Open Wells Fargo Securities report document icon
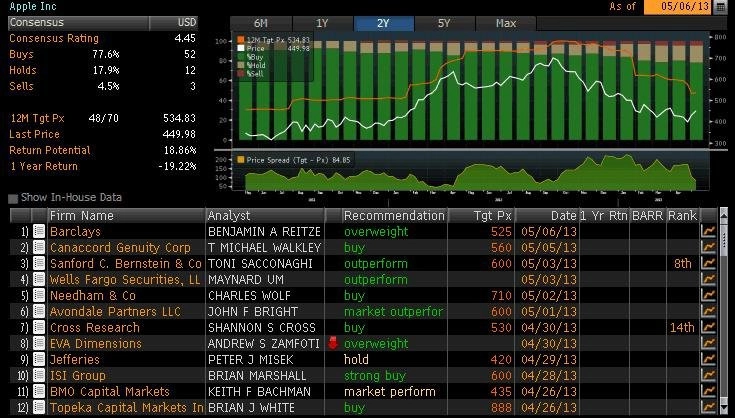 coord(39,279)
